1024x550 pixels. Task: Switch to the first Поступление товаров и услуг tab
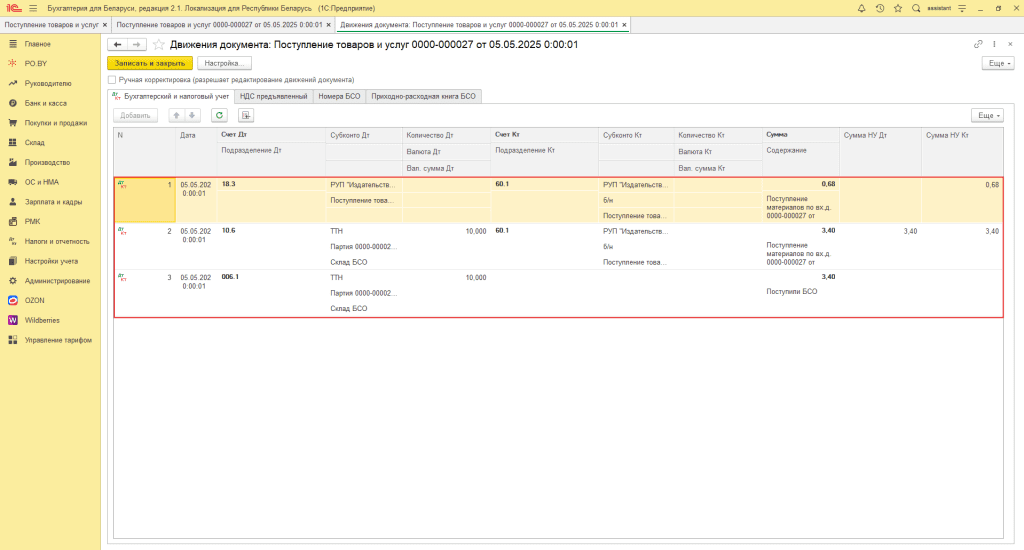(x=51, y=25)
